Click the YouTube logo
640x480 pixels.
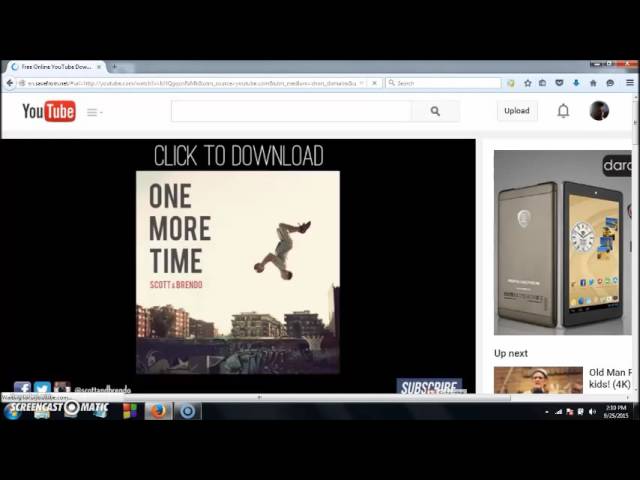pyautogui.click(x=49, y=111)
